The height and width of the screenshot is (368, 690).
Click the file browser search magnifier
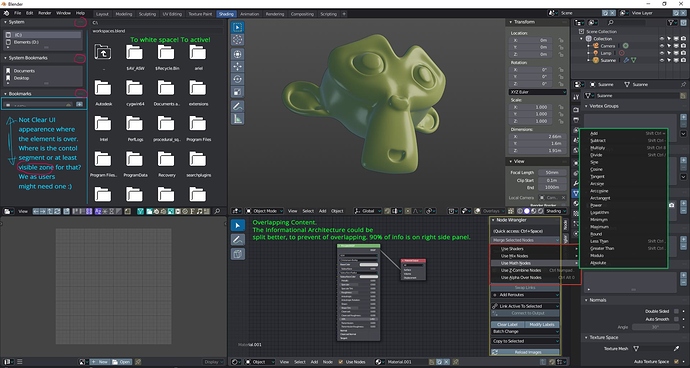tap(217, 212)
